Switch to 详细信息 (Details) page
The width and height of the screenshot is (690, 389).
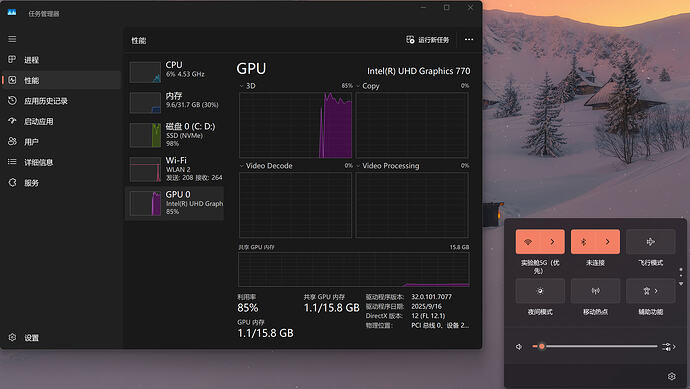click(x=61, y=162)
